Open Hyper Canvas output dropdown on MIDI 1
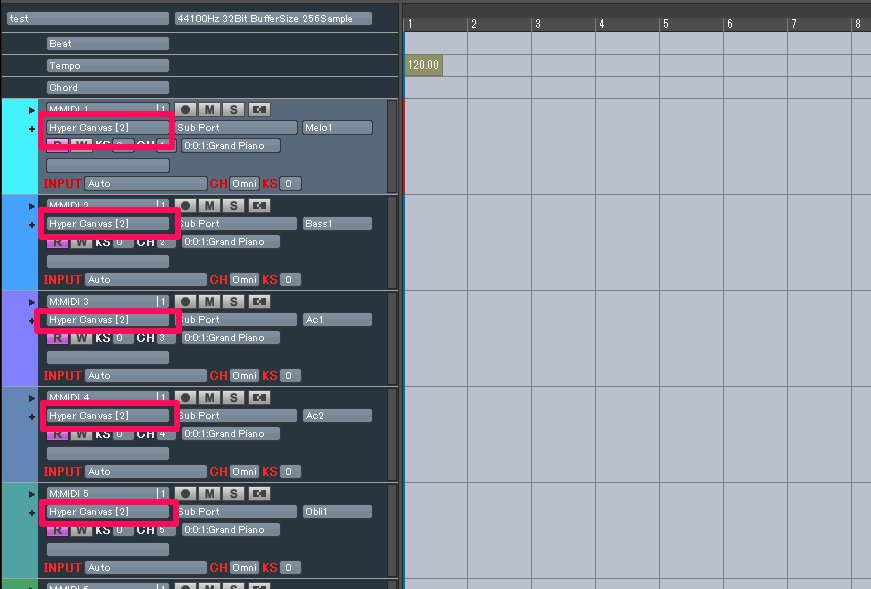871x589 pixels. (108, 128)
